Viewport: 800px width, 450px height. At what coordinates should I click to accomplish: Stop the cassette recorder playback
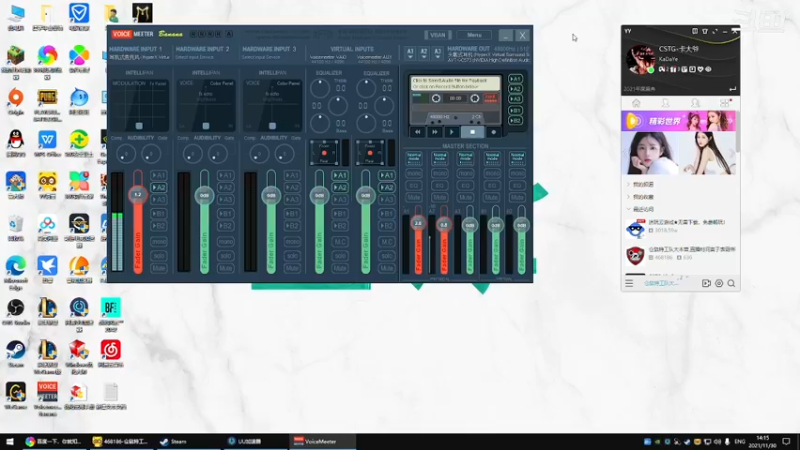click(x=472, y=132)
